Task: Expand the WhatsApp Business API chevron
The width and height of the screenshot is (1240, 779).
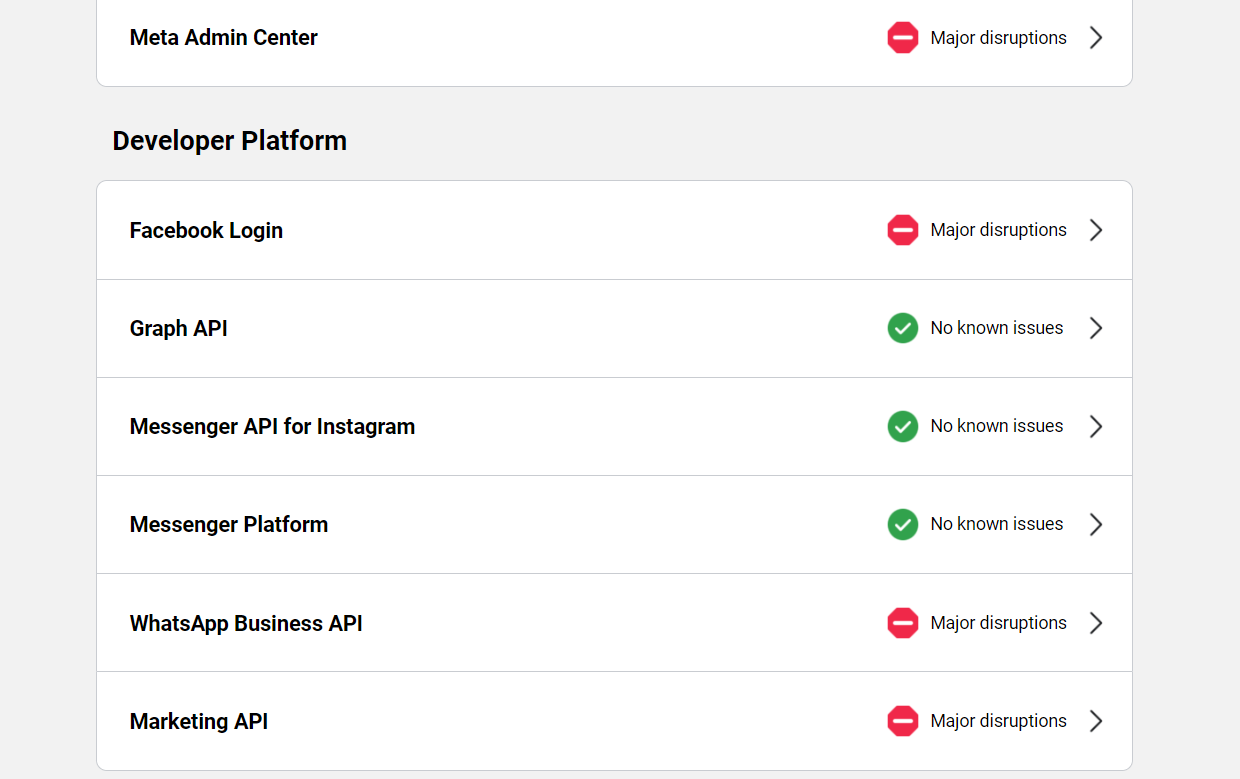Action: click(x=1096, y=623)
